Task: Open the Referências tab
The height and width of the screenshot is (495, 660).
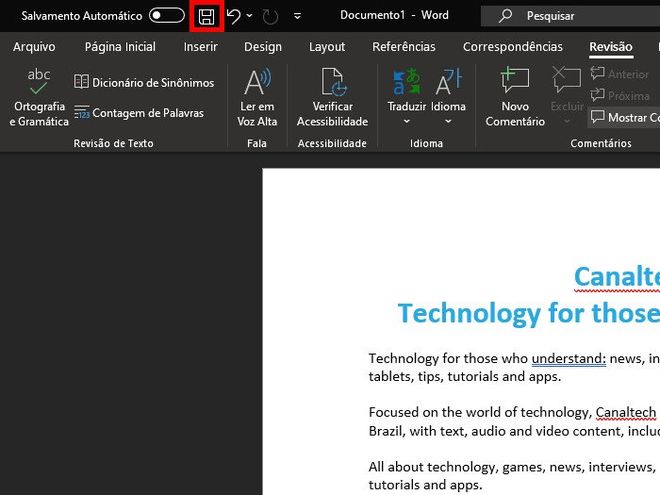Action: tap(404, 46)
